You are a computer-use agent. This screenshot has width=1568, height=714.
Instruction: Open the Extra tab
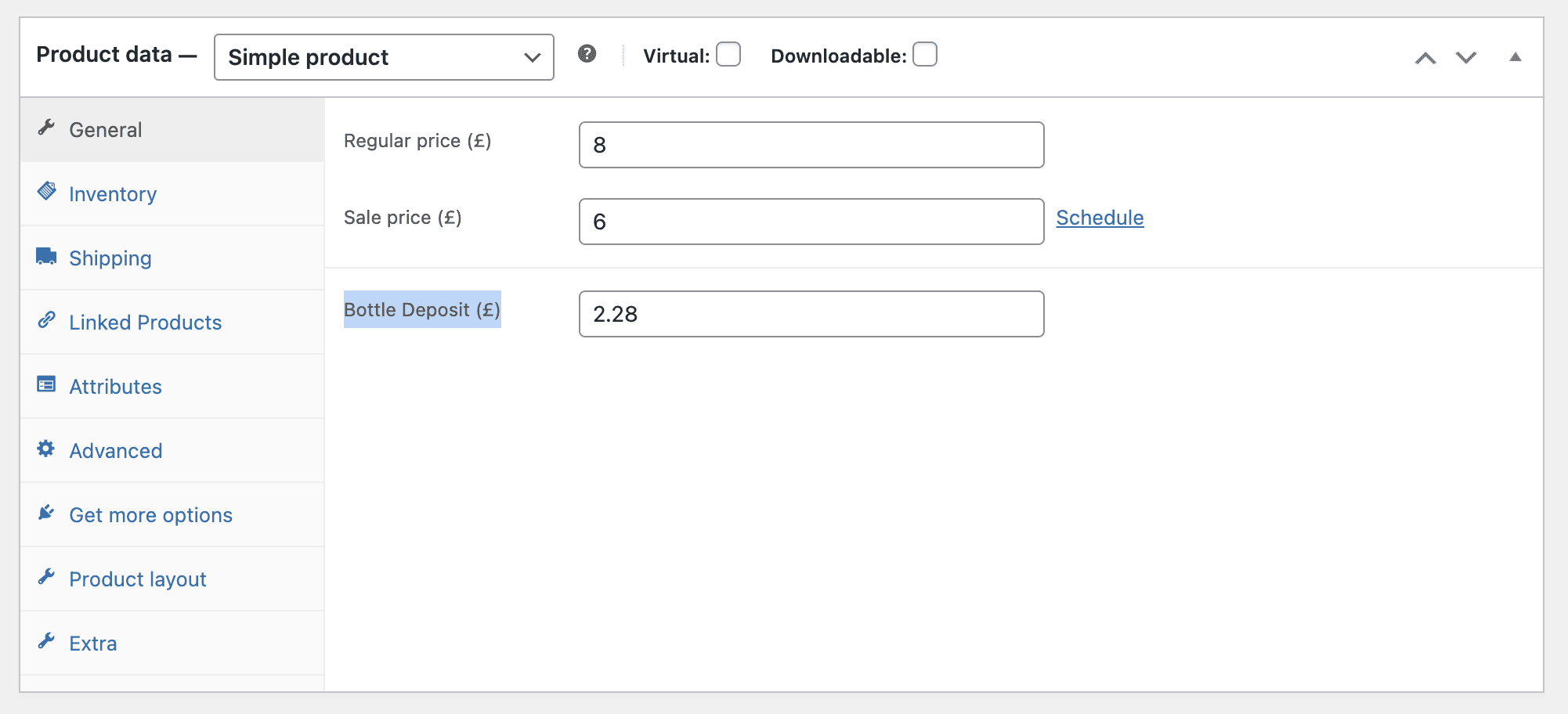pyautogui.click(x=92, y=642)
